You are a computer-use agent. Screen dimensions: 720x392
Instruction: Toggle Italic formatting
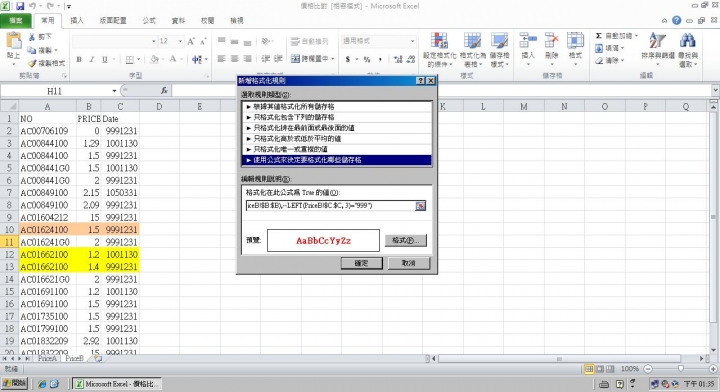click(92, 59)
